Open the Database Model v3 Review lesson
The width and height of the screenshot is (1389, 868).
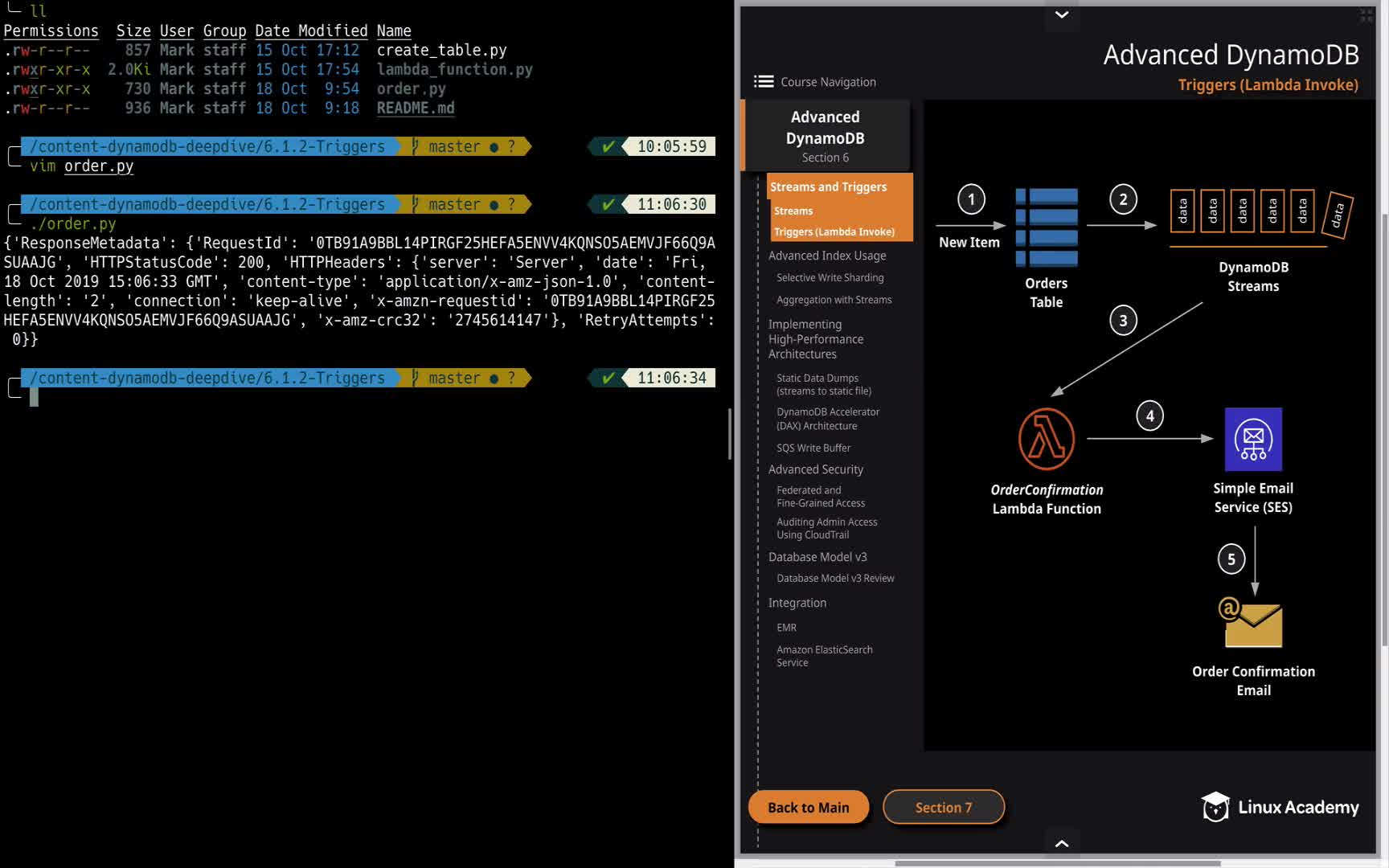pos(835,578)
